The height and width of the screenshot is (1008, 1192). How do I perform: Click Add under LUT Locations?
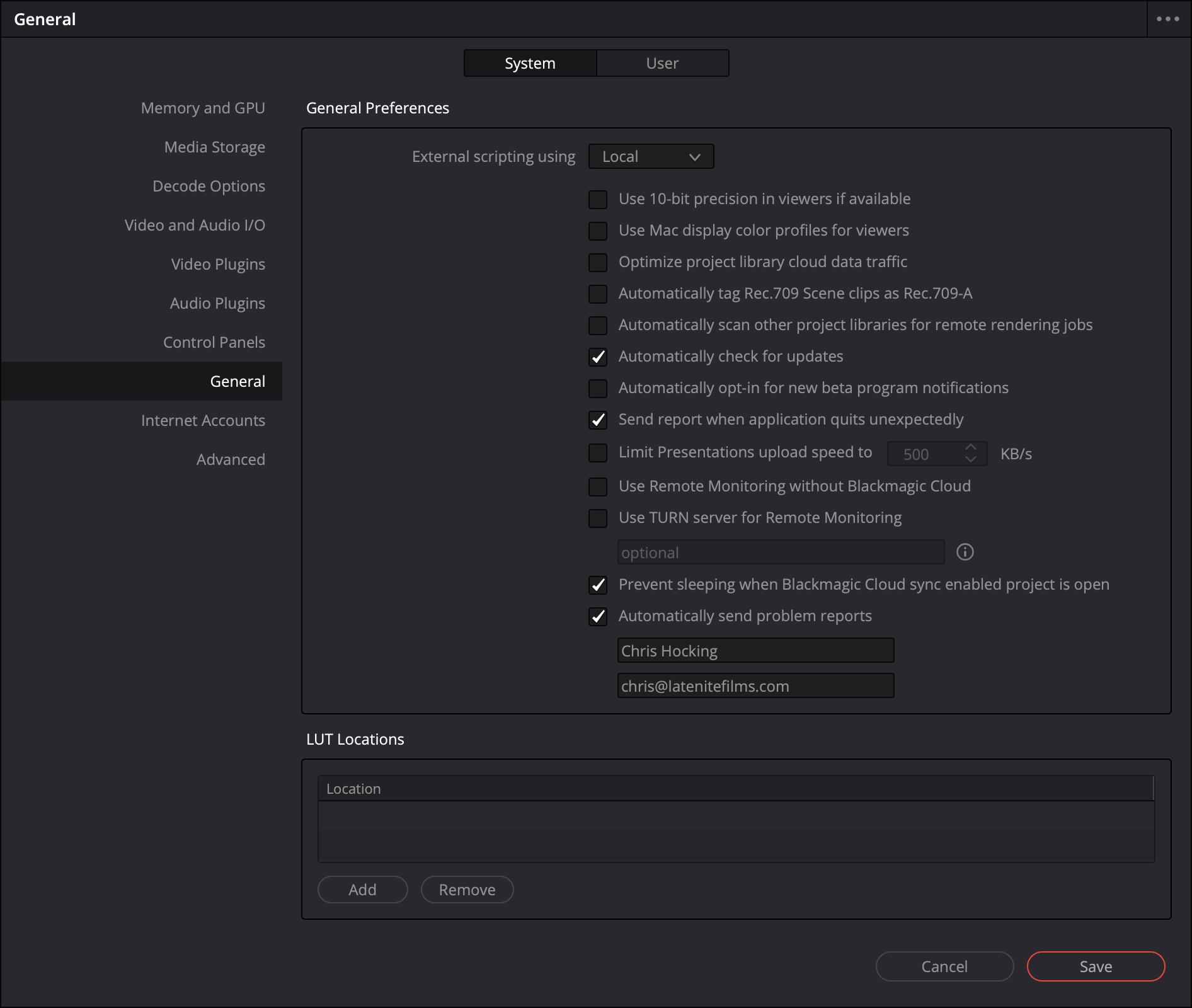362,890
